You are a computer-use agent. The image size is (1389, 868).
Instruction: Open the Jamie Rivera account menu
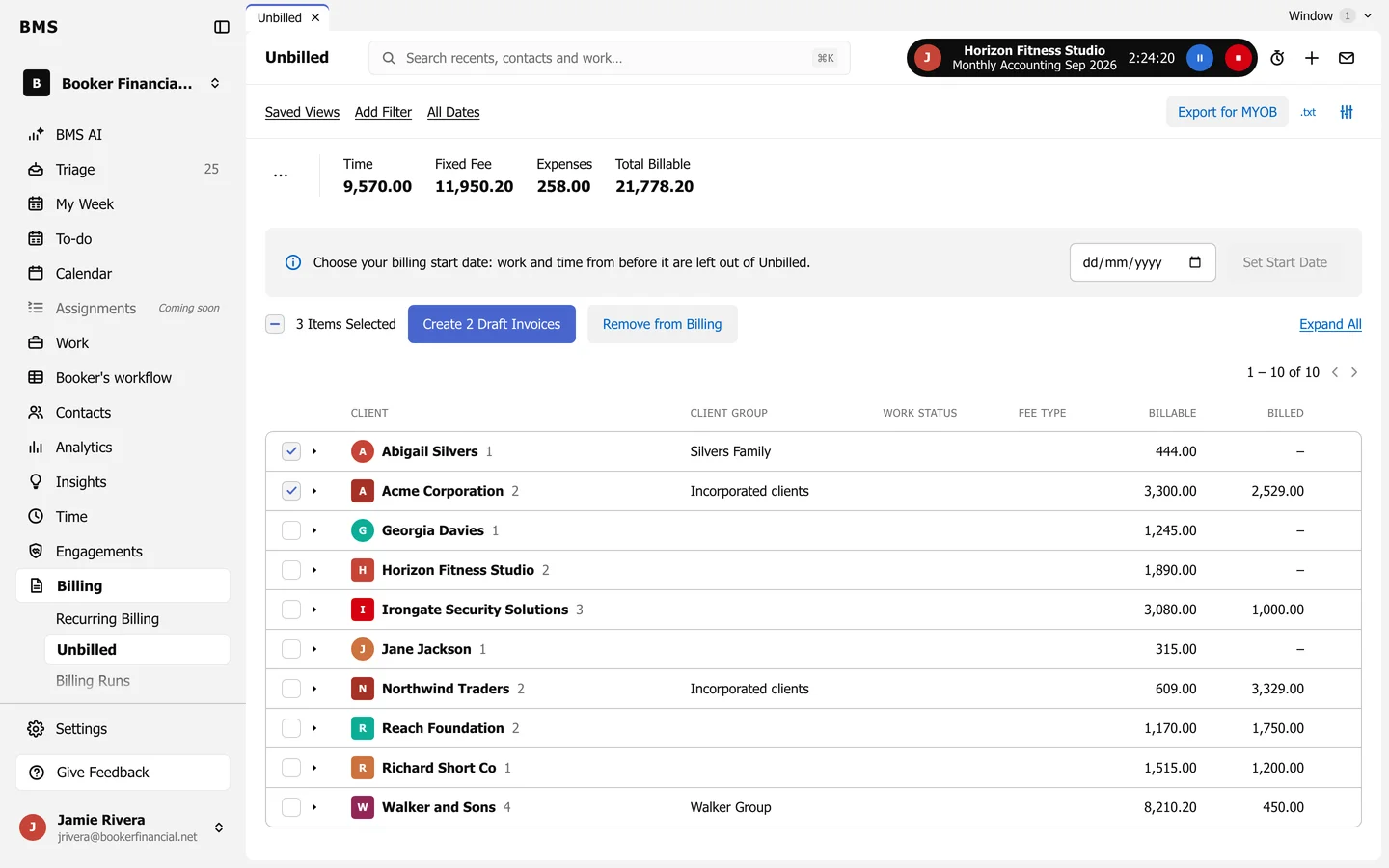[x=123, y=827]
